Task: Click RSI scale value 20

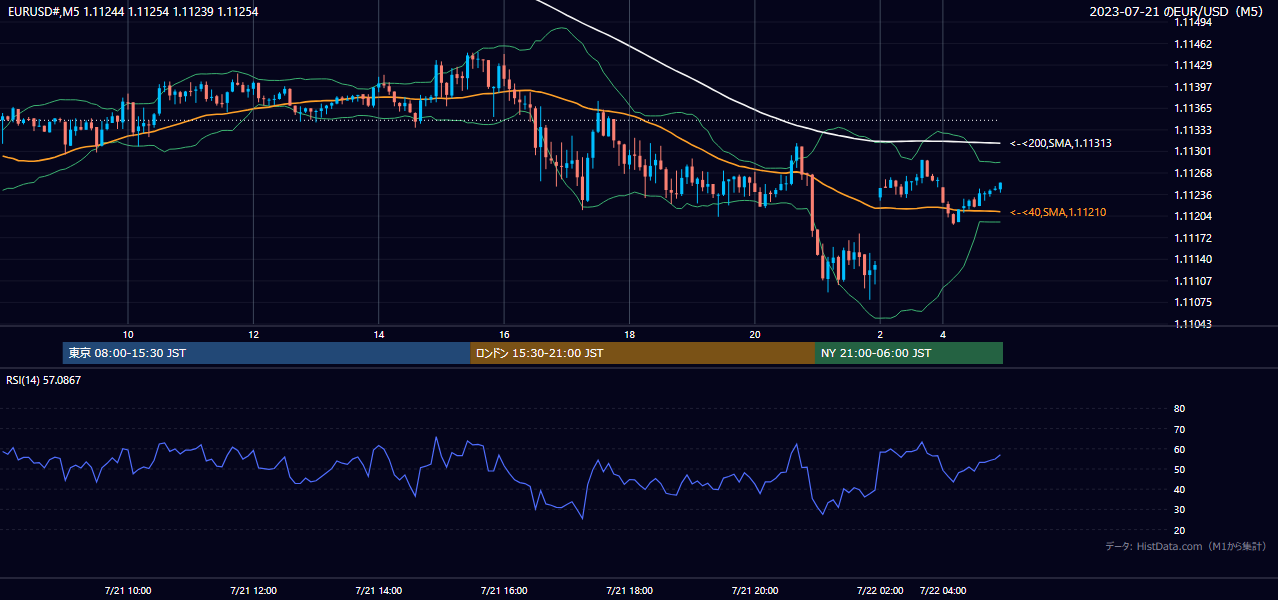Action: (x=1179, y=531)
